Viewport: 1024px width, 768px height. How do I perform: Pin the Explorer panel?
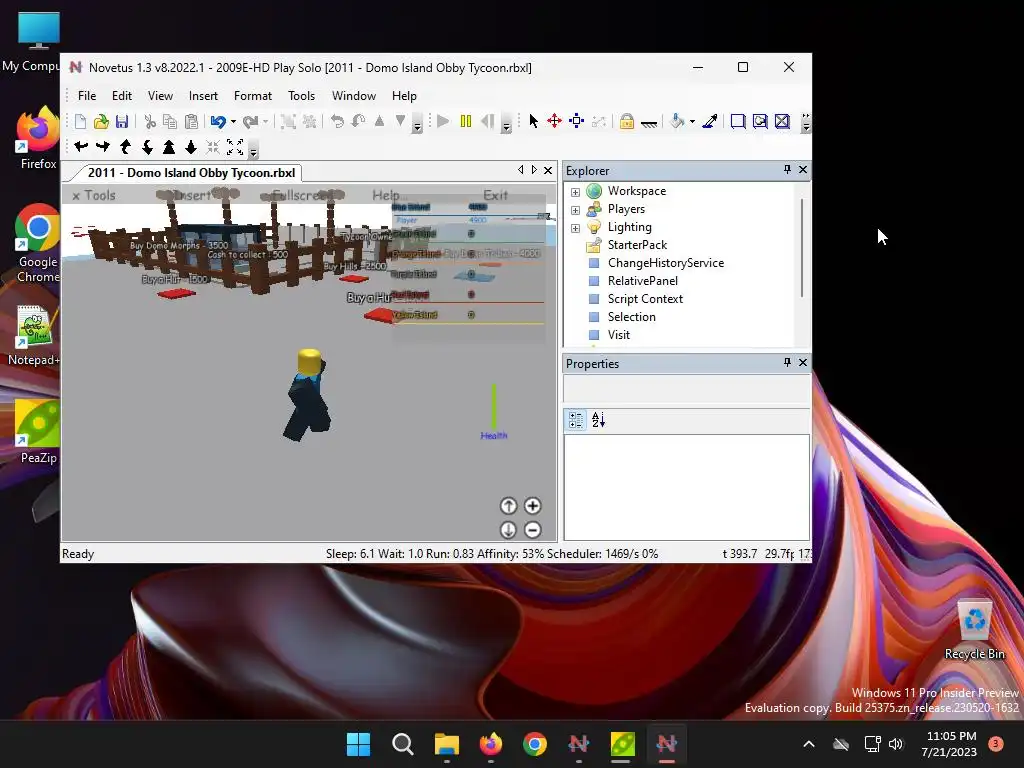coord(787,169)
